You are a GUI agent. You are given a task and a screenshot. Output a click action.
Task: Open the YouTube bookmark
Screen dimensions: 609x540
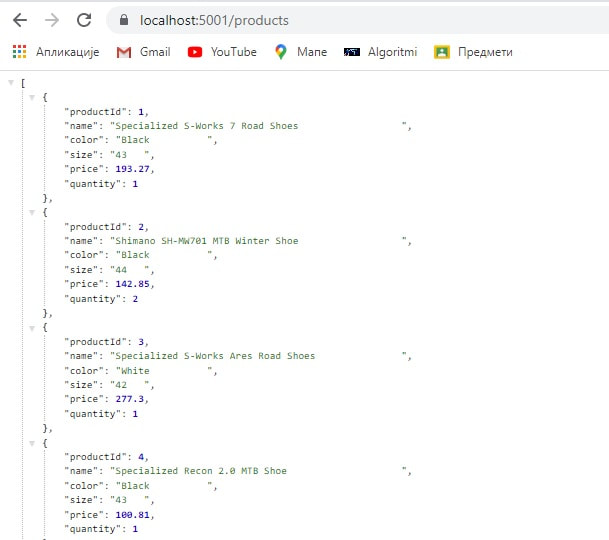(x=222, y=52)
